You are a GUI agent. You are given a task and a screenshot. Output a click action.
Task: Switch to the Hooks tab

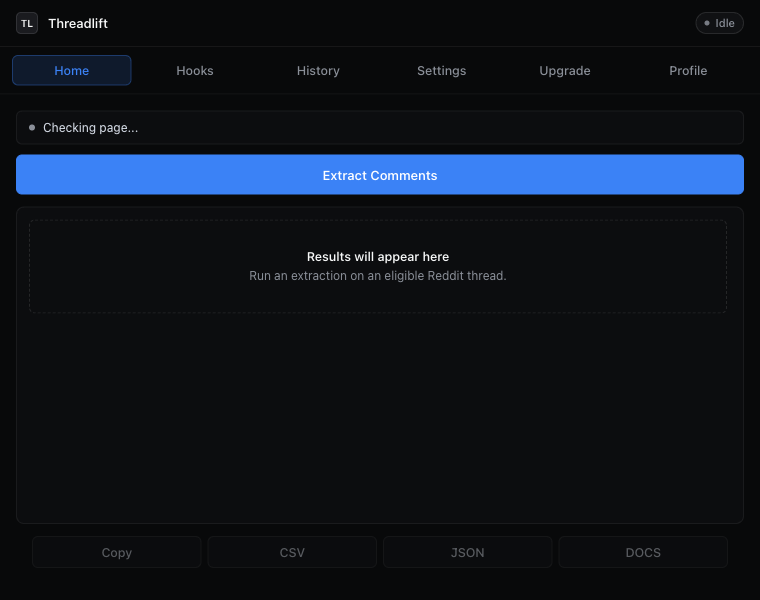pos(195,70)
